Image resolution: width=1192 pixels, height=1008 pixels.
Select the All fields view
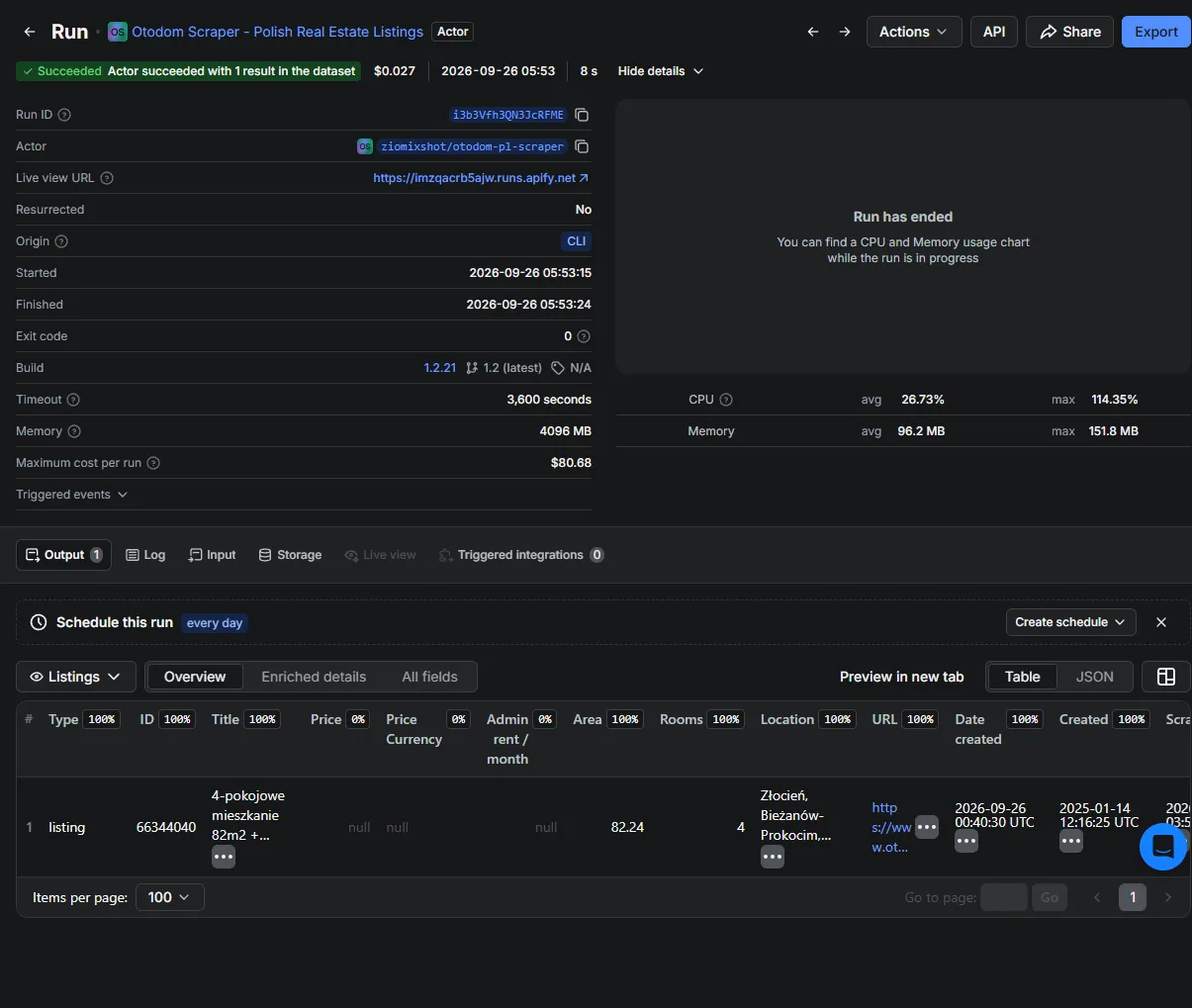click(x=429, y=677)
